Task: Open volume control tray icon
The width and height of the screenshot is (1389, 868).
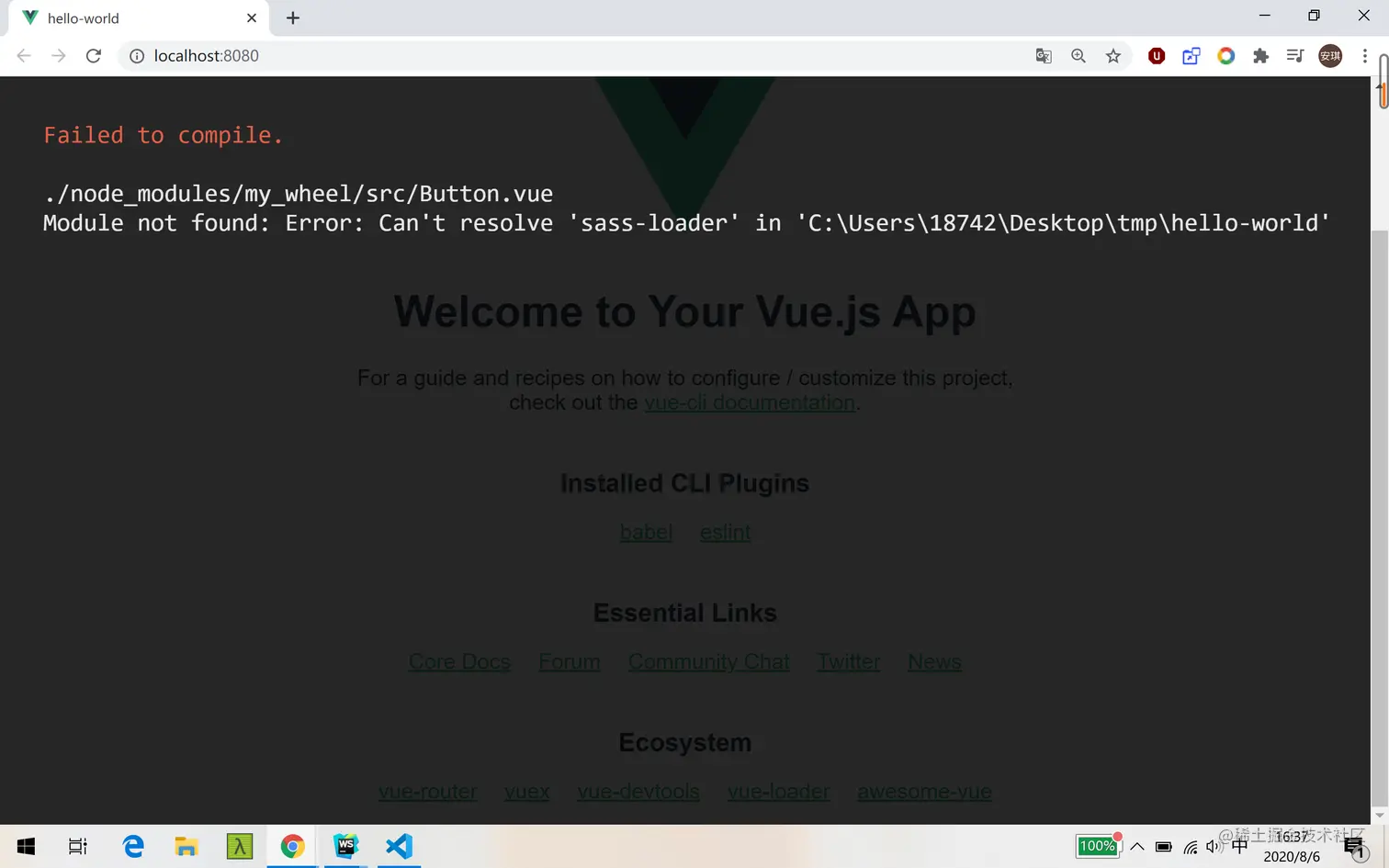Action: tap(1214, 847)
